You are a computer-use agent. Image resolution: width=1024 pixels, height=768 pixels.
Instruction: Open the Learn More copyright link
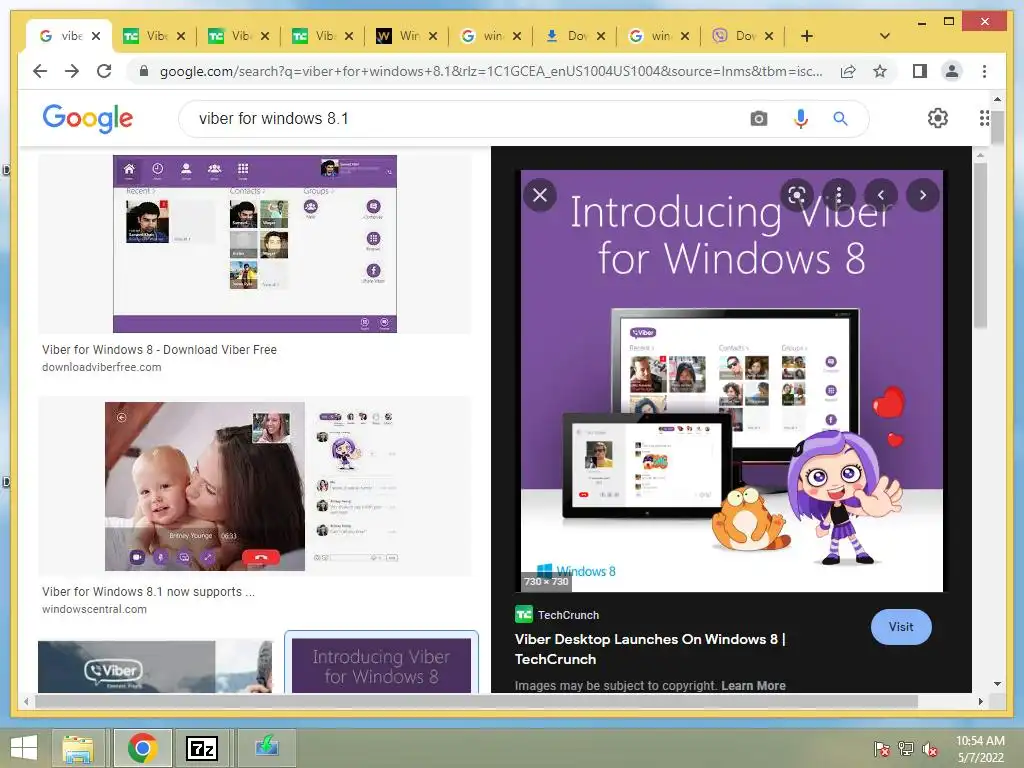coord(753,686)
